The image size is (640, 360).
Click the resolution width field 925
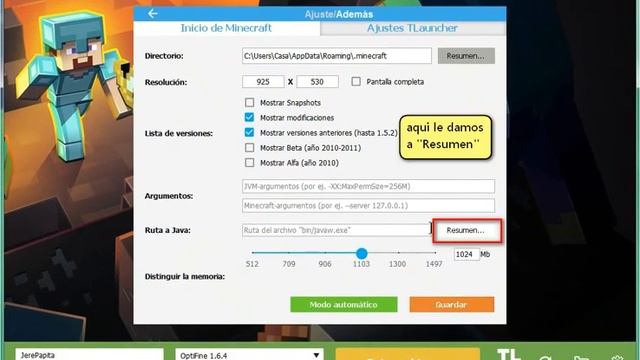263,82
